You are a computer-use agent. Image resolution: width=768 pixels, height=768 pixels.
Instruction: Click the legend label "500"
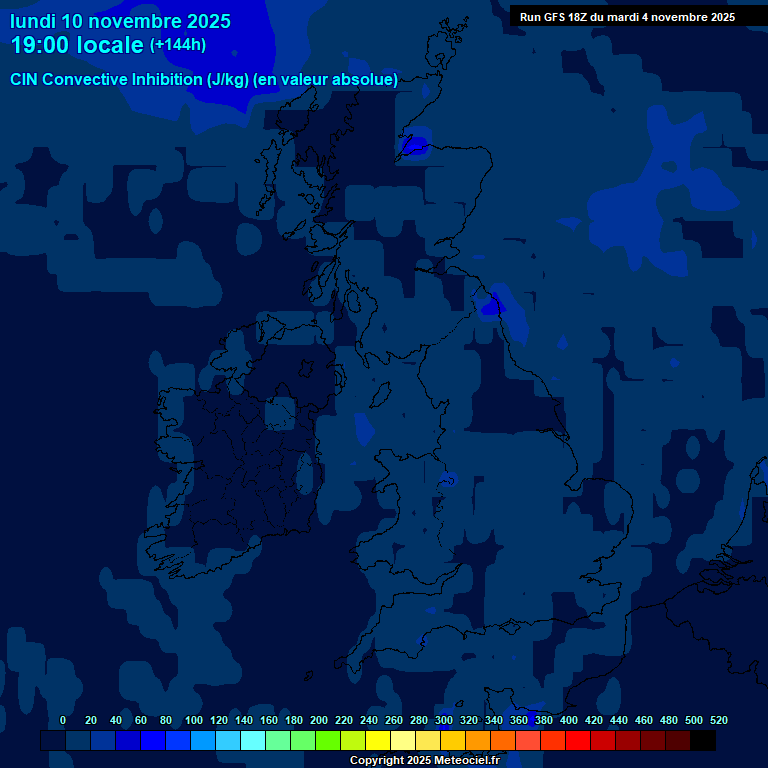coord(694,720)
